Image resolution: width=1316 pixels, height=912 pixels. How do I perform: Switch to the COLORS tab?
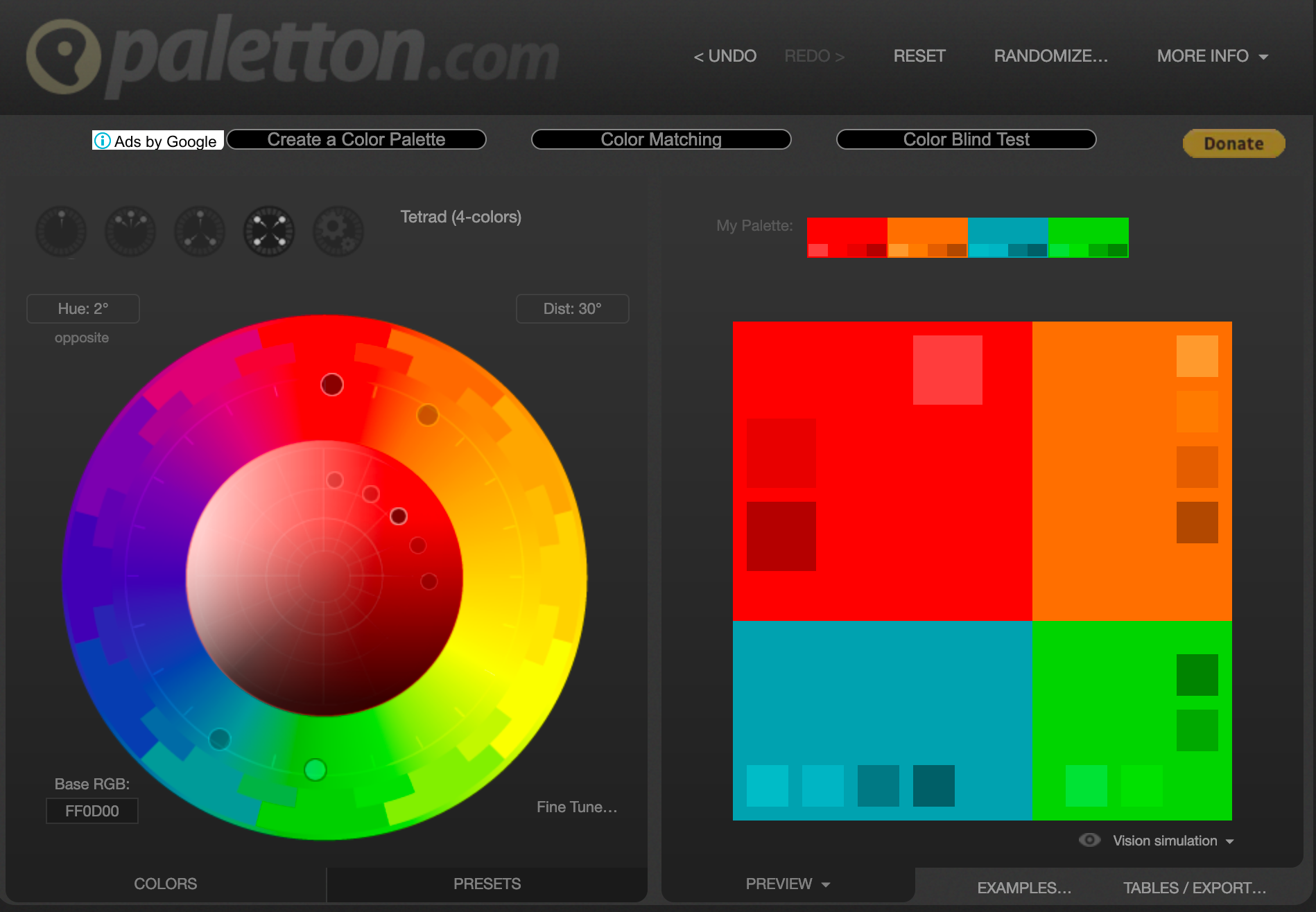click(x=166, y=884)
